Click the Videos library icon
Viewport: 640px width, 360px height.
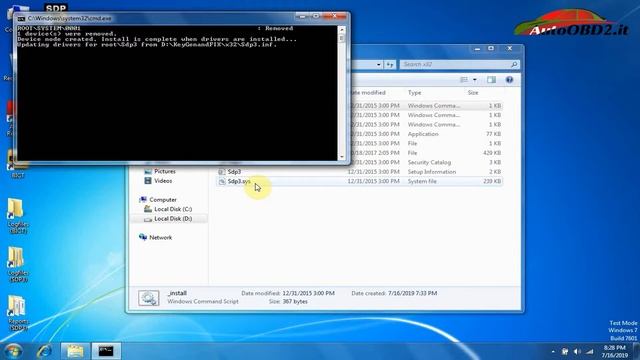(148, 181)
